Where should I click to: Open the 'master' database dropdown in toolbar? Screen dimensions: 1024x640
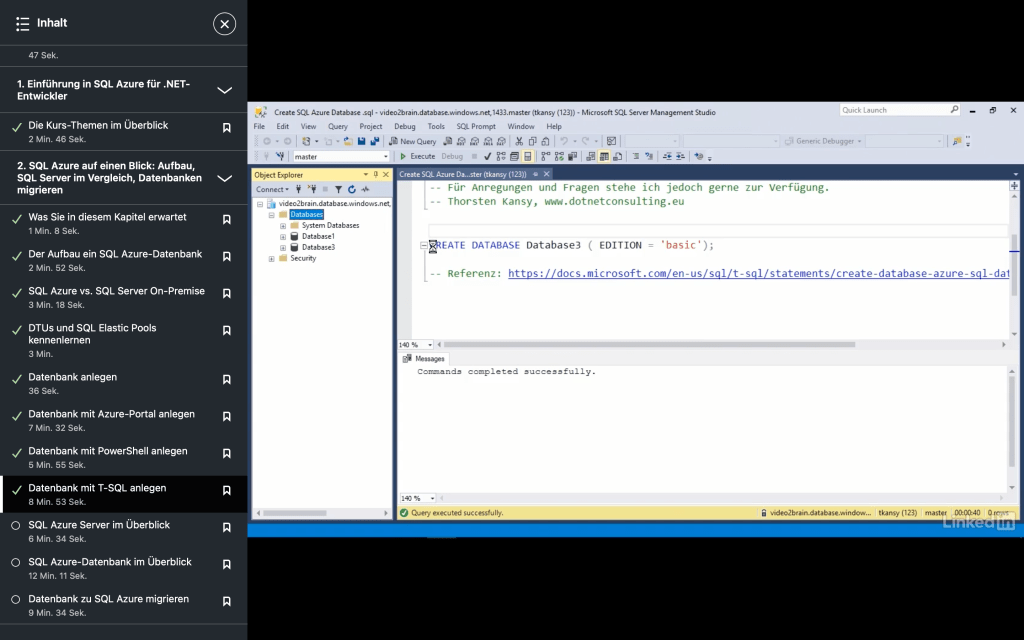pos(386,157)
